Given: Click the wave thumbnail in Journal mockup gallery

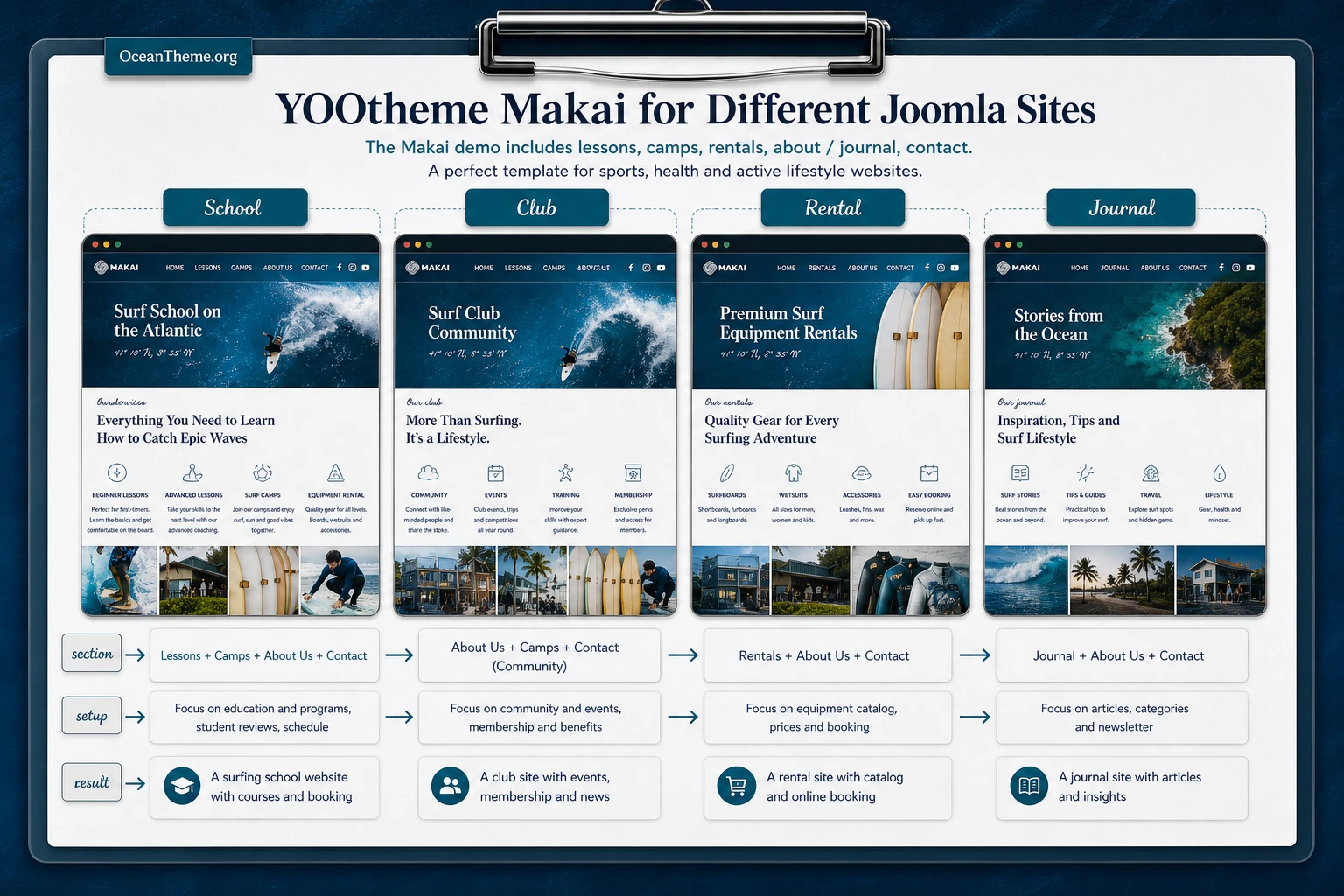Looking at the screenshot, I should 1026,581.
